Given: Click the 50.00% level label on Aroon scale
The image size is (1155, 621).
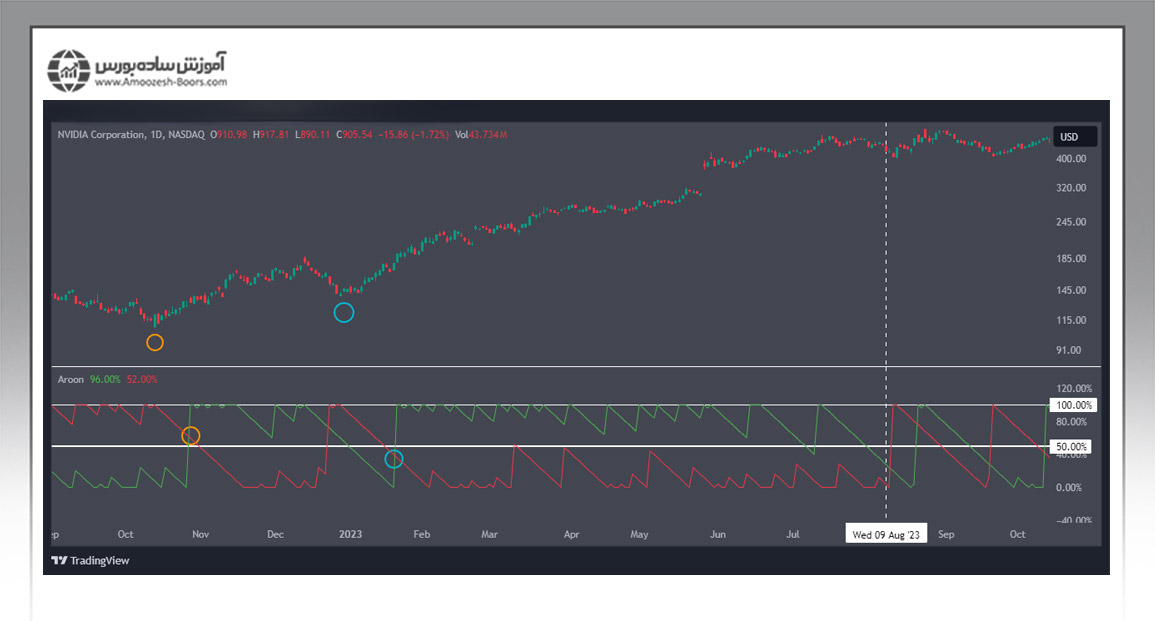Looking at the screenshot, I should (x=1072, y=446).
